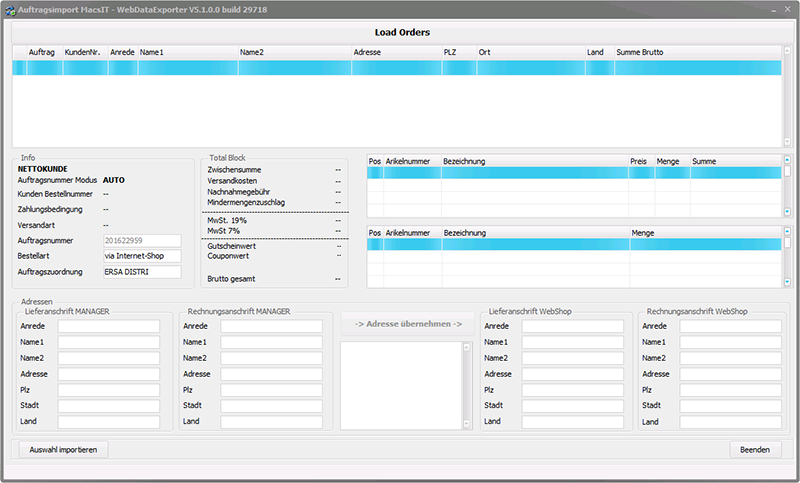Click the Summe Brutto column header
The width and height of the screenshot is (800, 483).
tap(640, 52)
